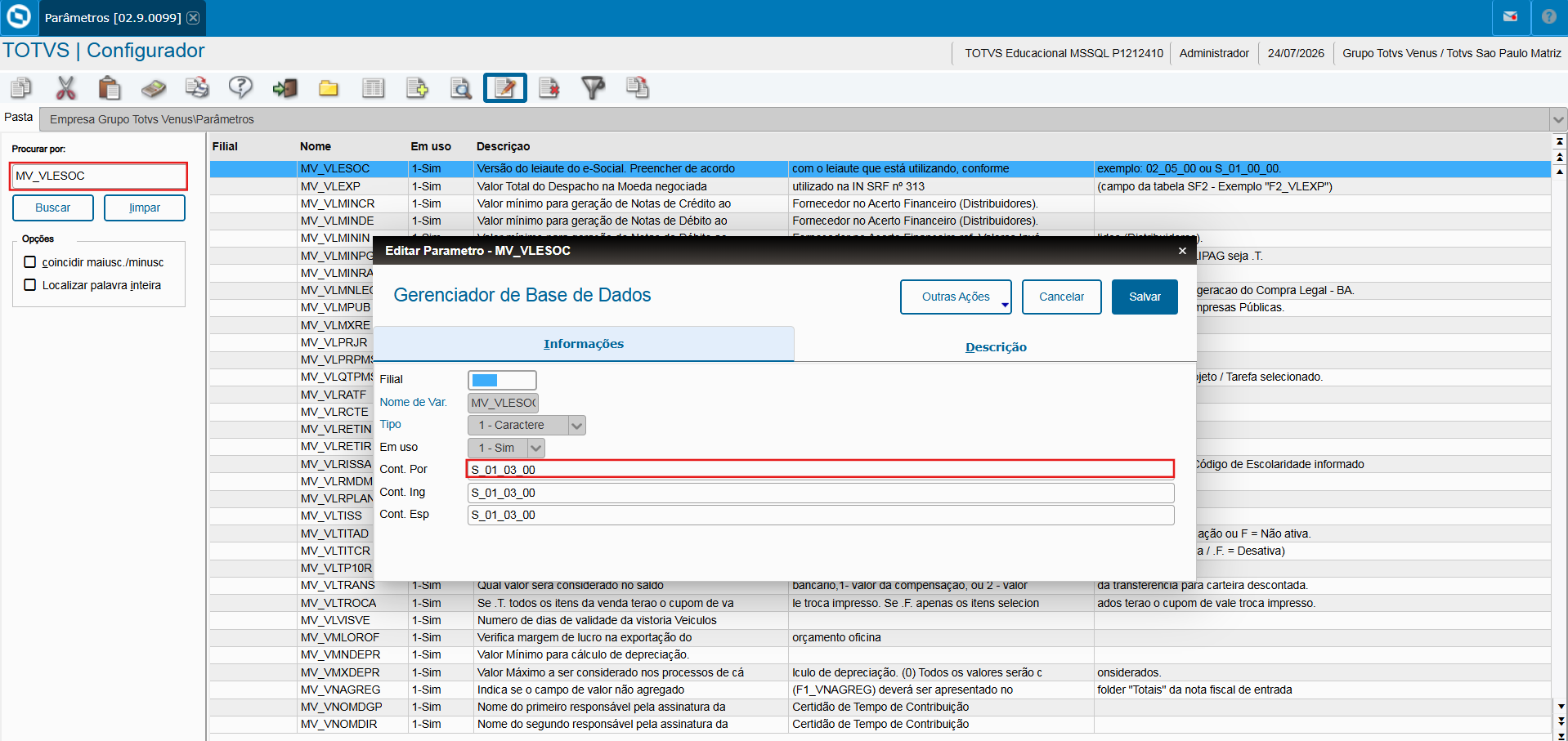This screenshot has height=741, width=1568.
Task: Click the Cont. Esp input field
Action: 821,516
